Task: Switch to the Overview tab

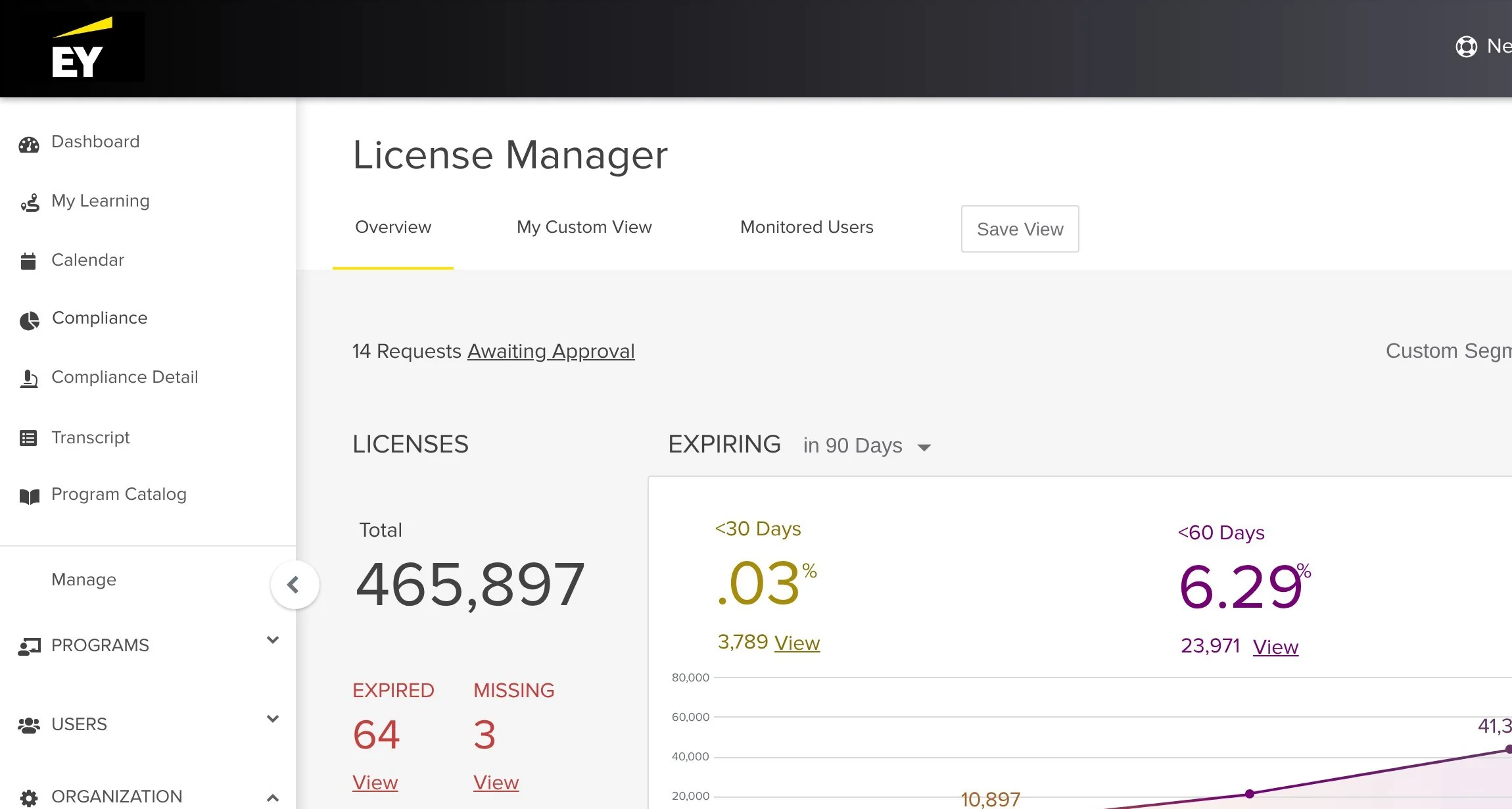Action: (393, 227)
